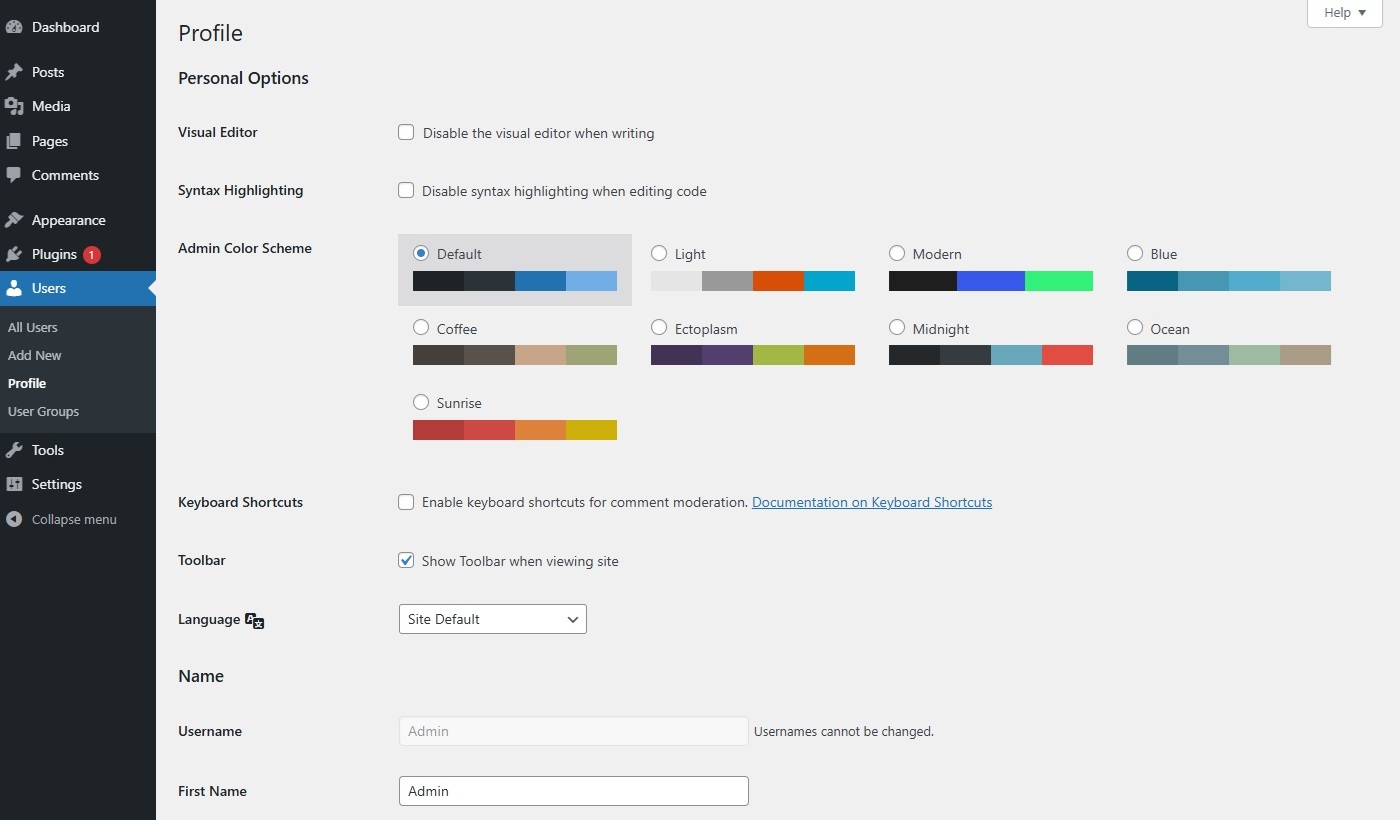Viewport: 1400px width, 820px height.
Task: Select Profile in the Users submenu
Action: (x=27, y=383)
